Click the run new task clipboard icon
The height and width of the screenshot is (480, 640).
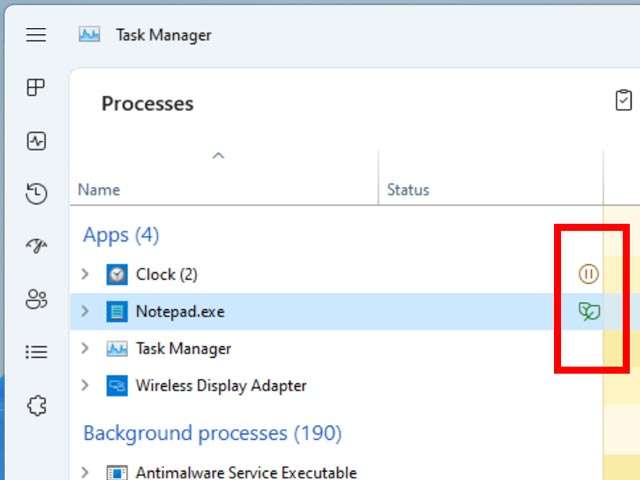623,101
